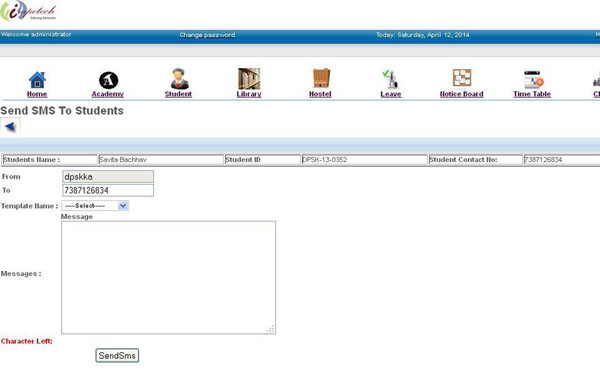Click the Academy icon
Viewport: 600px width, 383px height.
click(x=108, y=80)
